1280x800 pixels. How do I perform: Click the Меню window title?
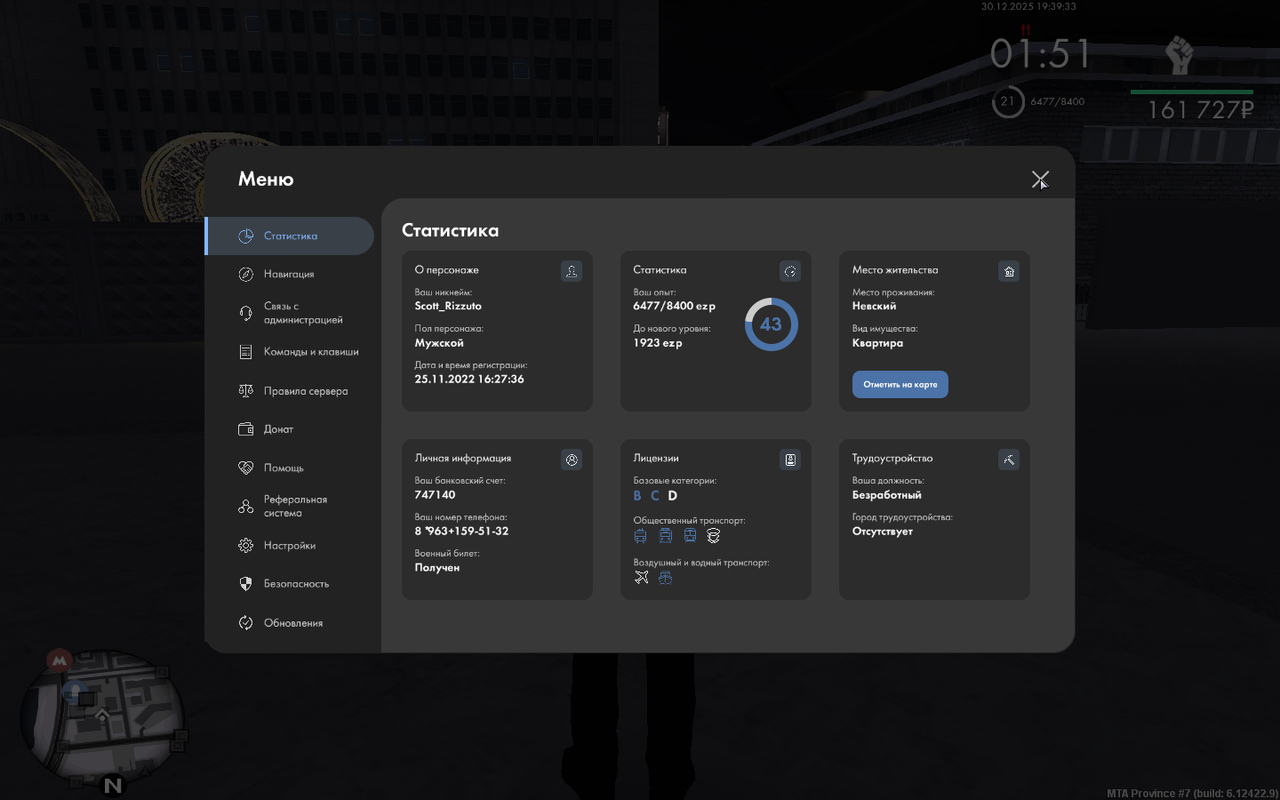(x=266, y=180)
